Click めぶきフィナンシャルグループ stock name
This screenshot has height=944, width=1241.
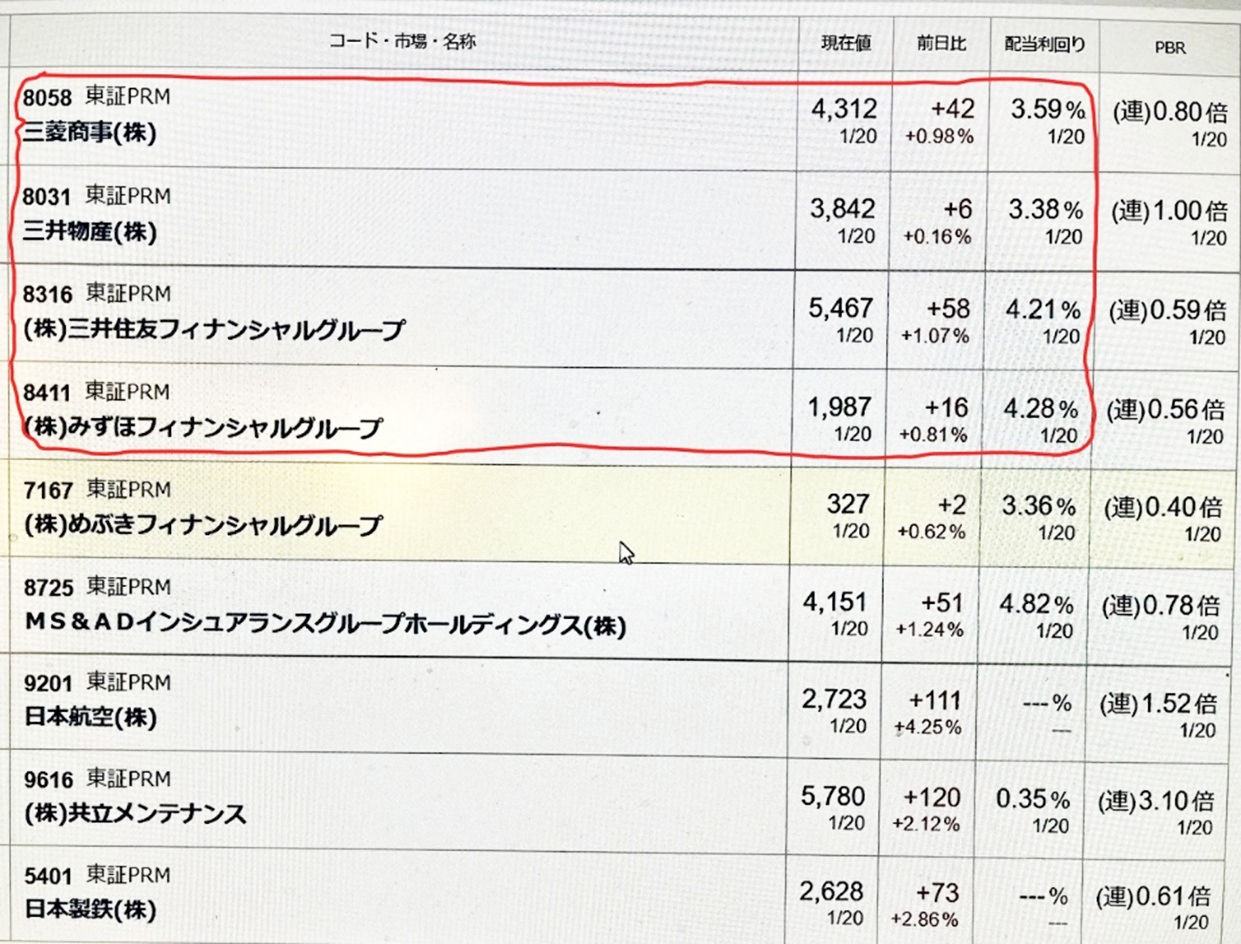coord(203,525)
